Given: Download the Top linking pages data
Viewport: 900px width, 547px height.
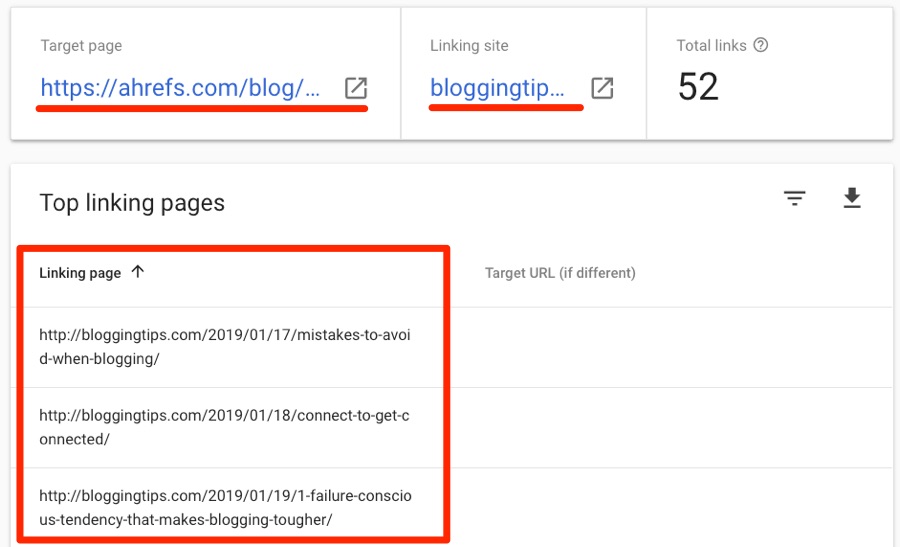Looking at the screenshot, I should (852, 198).
